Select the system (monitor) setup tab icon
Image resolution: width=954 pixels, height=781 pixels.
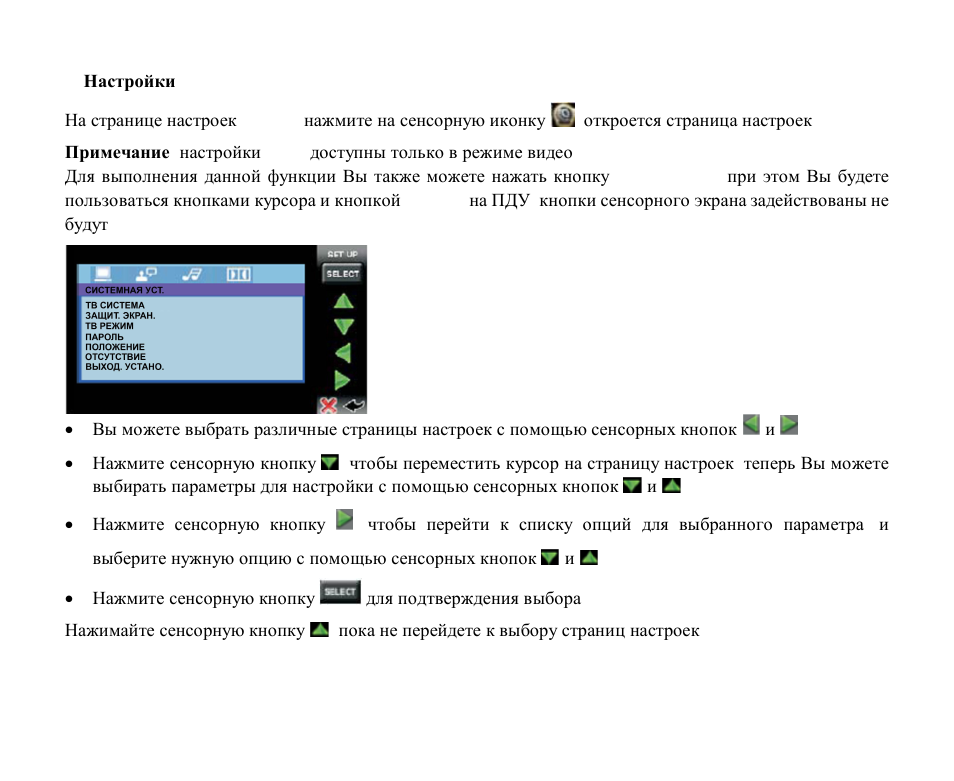[x=102, y=274]
